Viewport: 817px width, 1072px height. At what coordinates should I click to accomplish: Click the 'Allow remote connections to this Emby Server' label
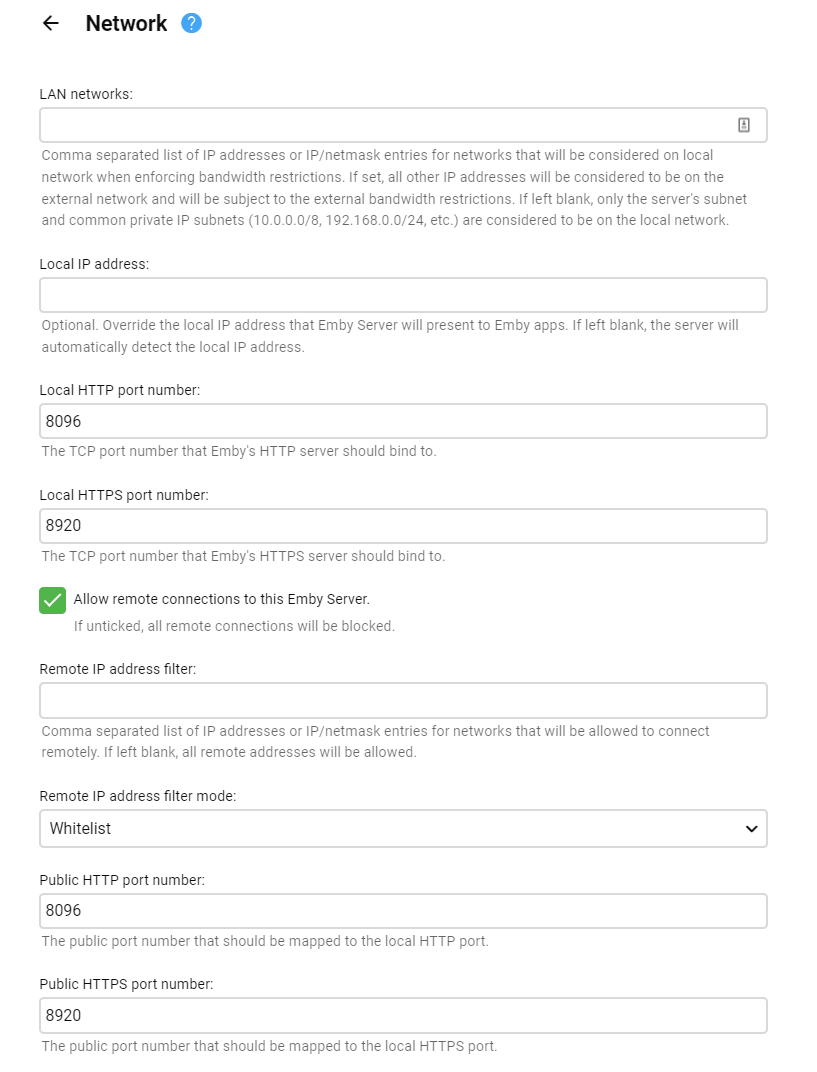221,599
